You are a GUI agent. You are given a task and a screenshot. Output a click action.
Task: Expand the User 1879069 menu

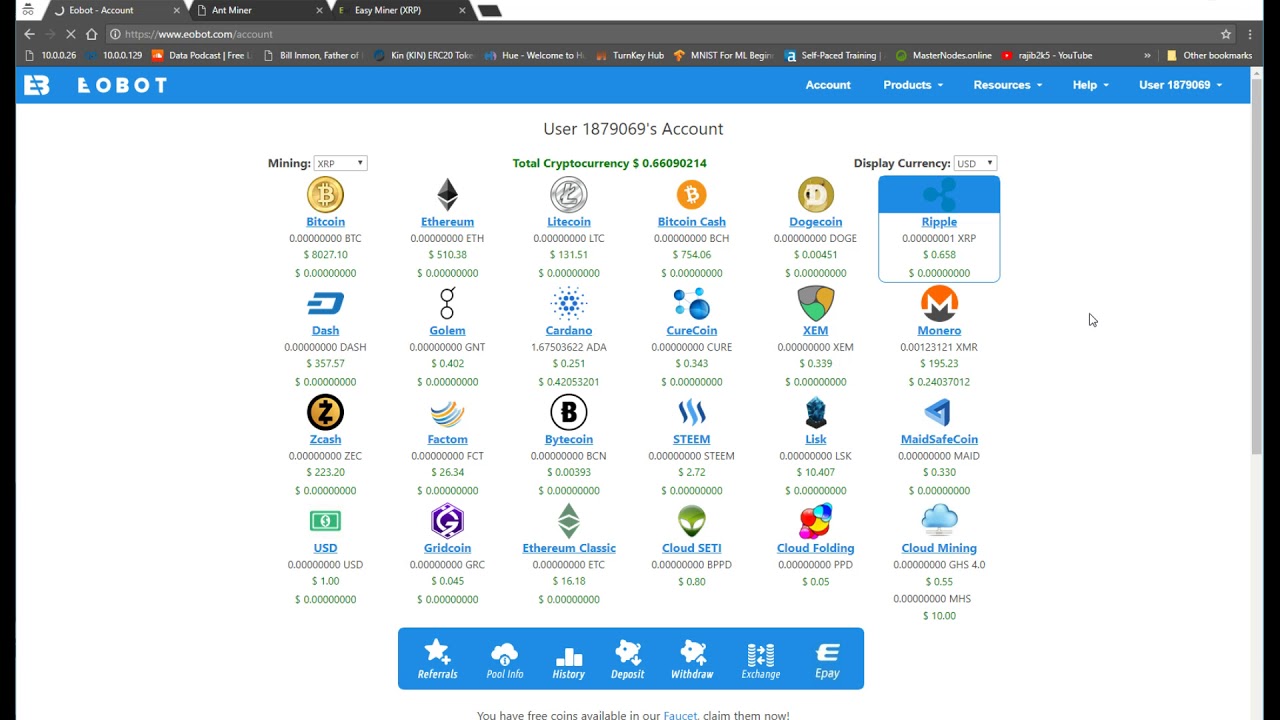coord(1180,85)
